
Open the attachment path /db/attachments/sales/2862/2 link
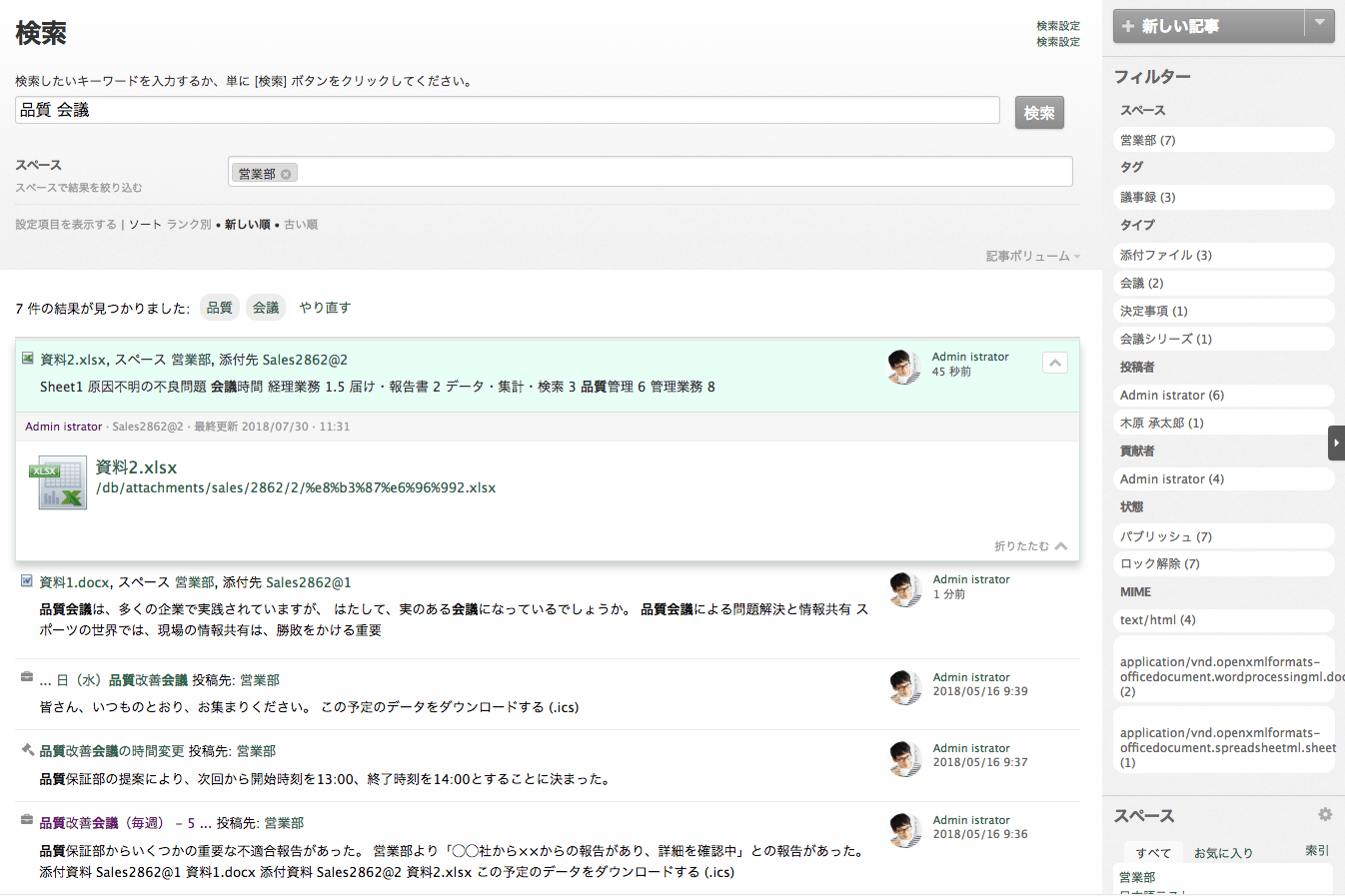(296, 488)
